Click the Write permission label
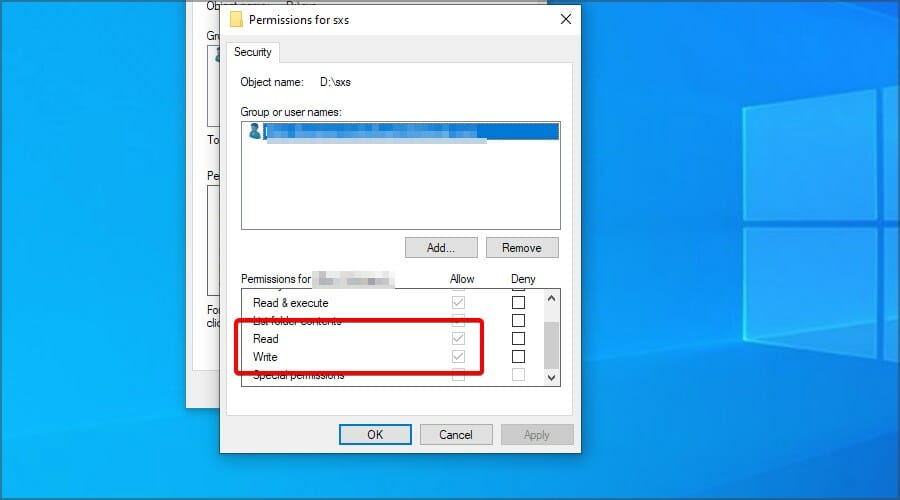 pyautogui.click(x=265, y=356)
